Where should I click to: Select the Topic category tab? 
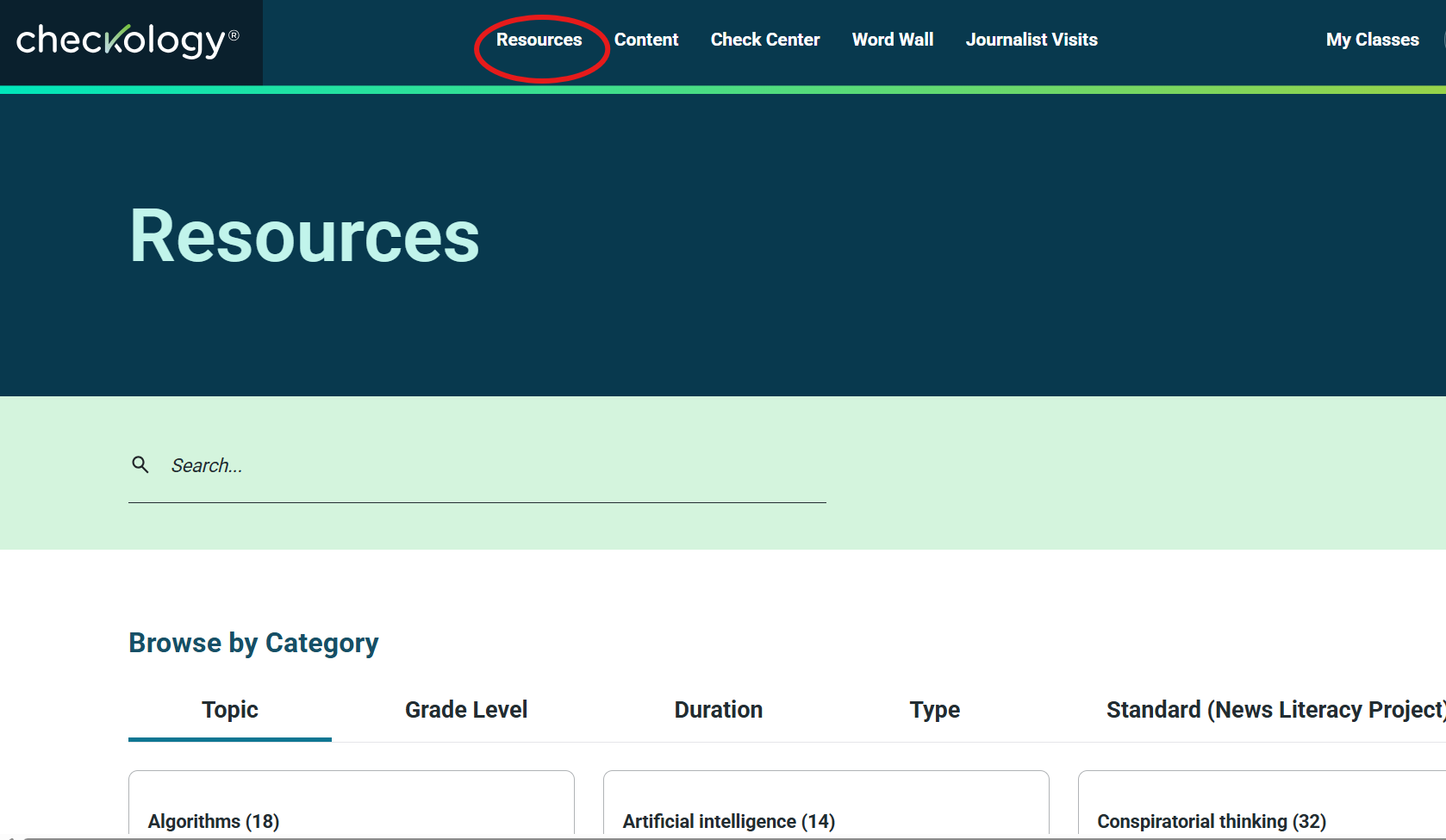(x=230, y=710)
